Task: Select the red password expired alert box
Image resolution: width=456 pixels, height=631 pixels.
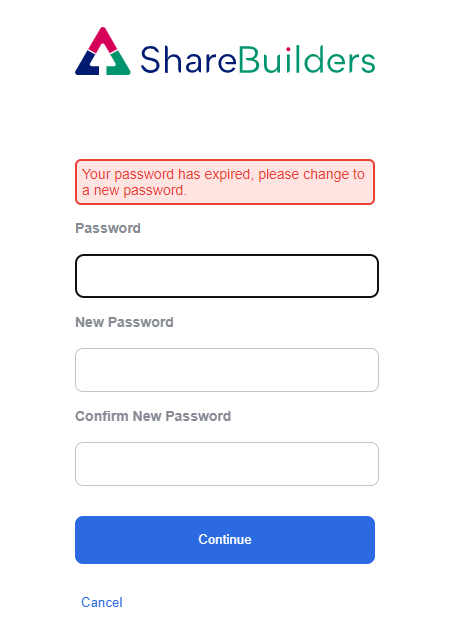Action: pyautogui.click(x=225, y=182)
